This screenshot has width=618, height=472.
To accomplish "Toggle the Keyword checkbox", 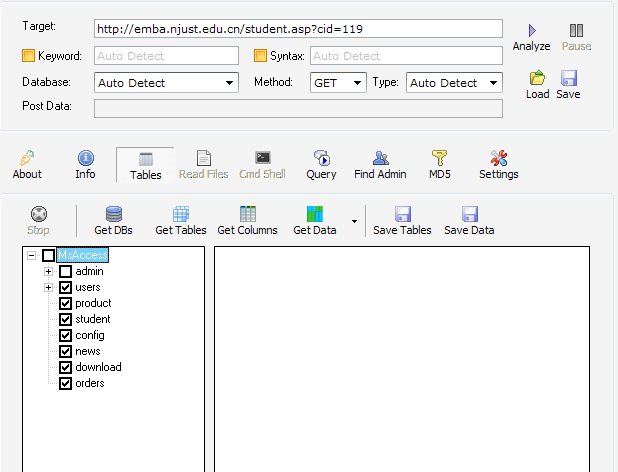I will (x=28, y=56).
